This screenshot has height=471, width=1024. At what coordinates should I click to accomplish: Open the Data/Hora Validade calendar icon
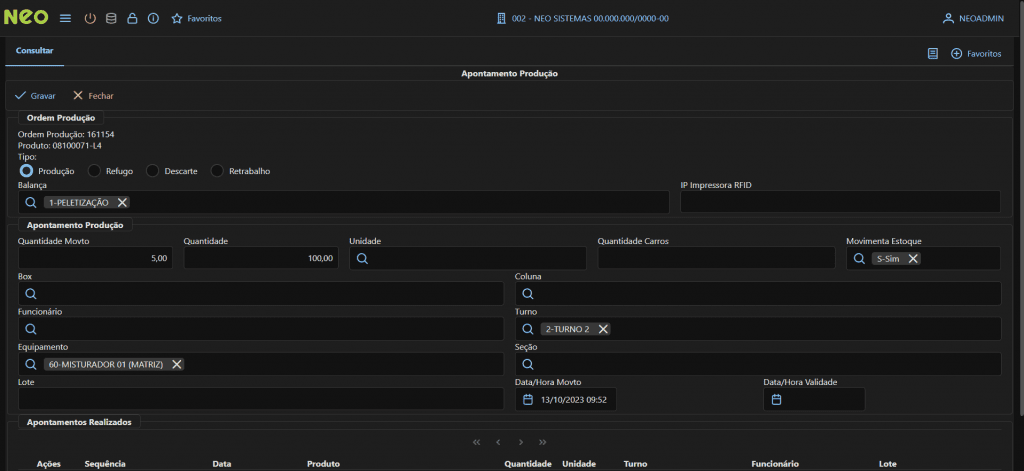tap(776, 399)
